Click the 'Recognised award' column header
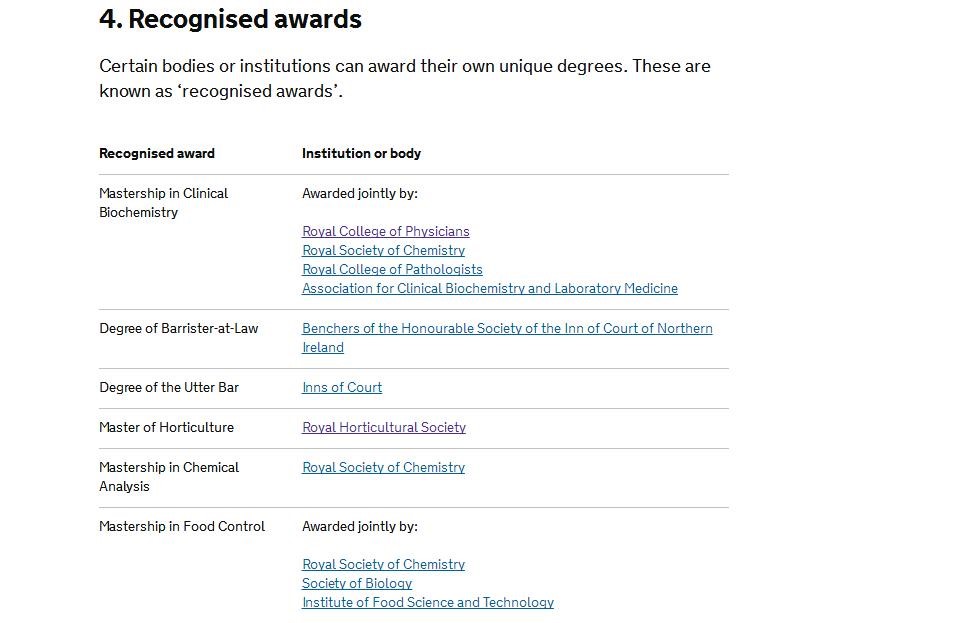This screenshot has height=623, width=963. 157,153
